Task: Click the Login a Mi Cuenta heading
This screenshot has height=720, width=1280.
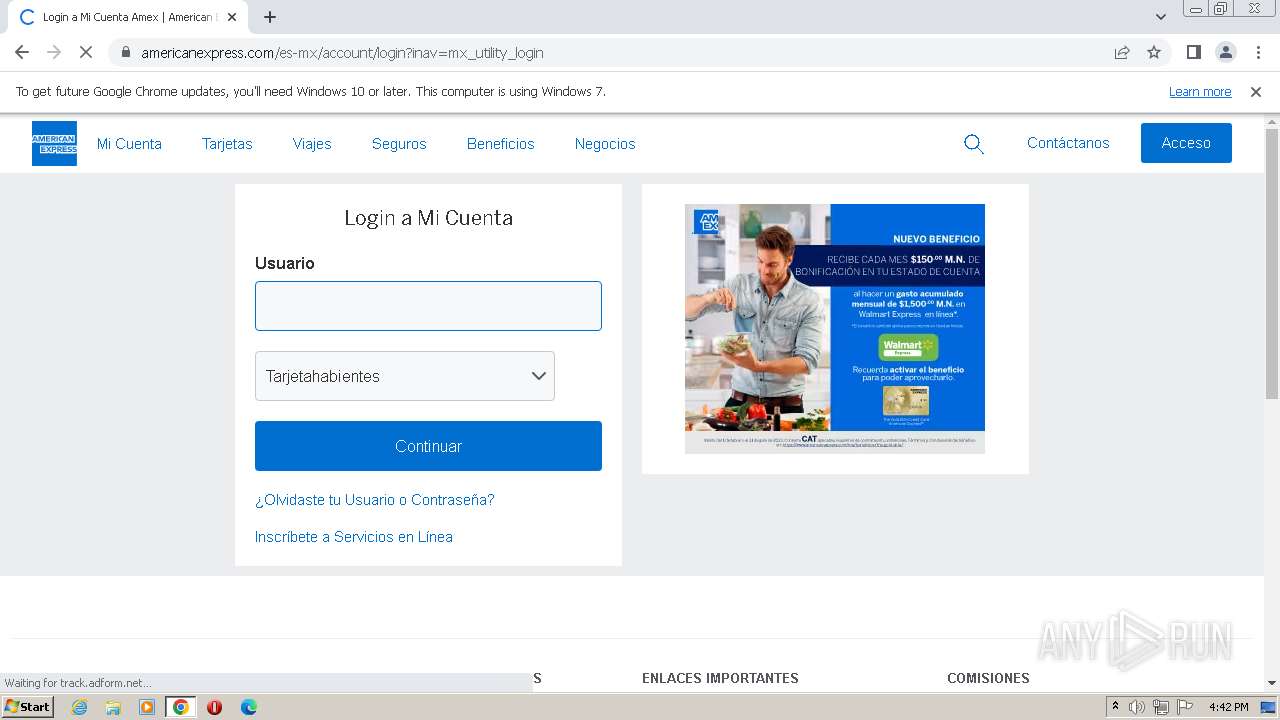Action: (428, 218)
